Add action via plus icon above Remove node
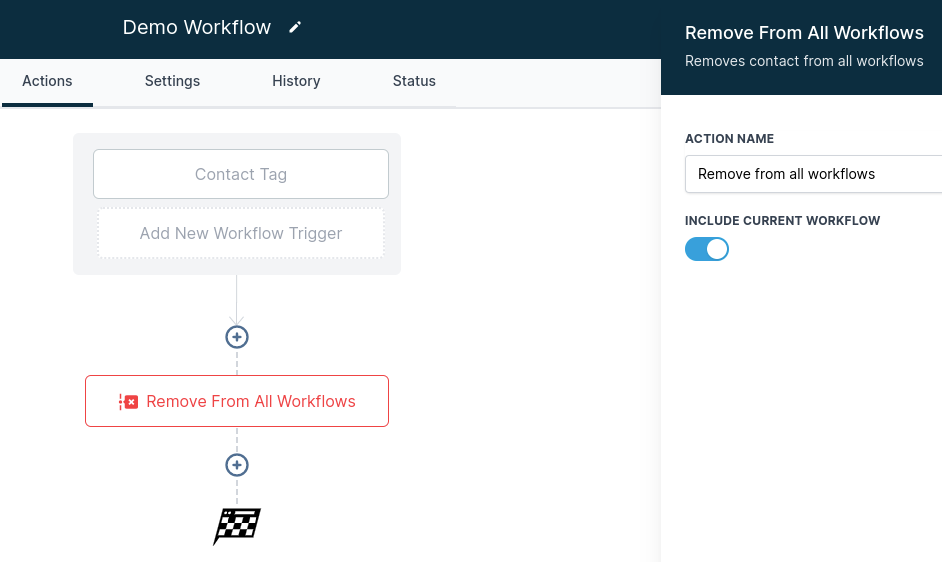The width and height of the screenshot is (942, 562). [237, 337]
